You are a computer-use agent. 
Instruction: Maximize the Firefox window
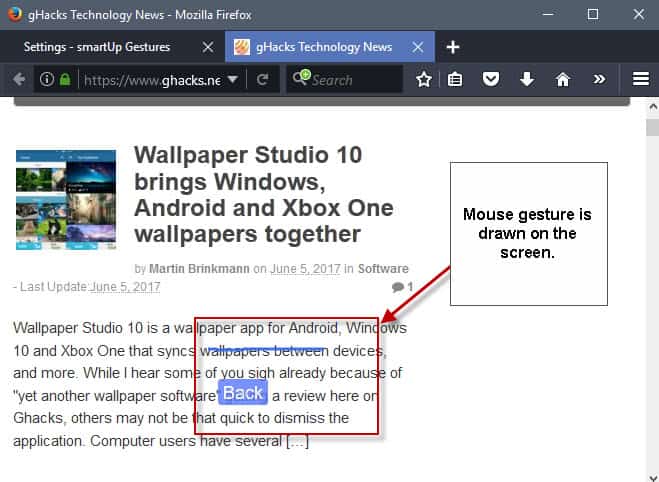[x=593, y=14]
